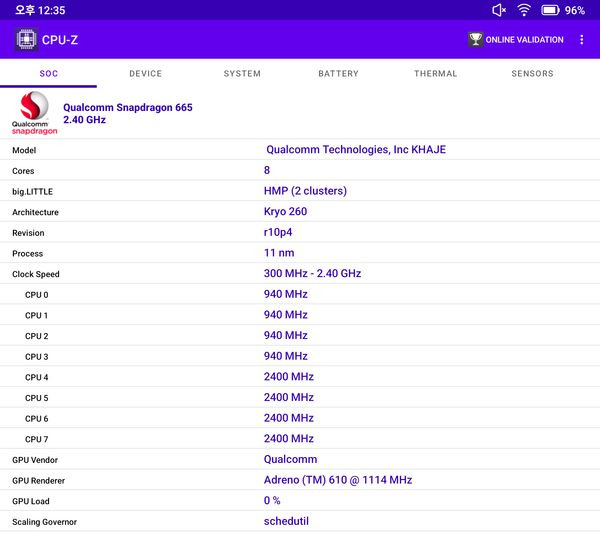The height and width of the screenshot is (544, 600).
Task: Select the CPU 7 row label
Action: coord(37,440)
